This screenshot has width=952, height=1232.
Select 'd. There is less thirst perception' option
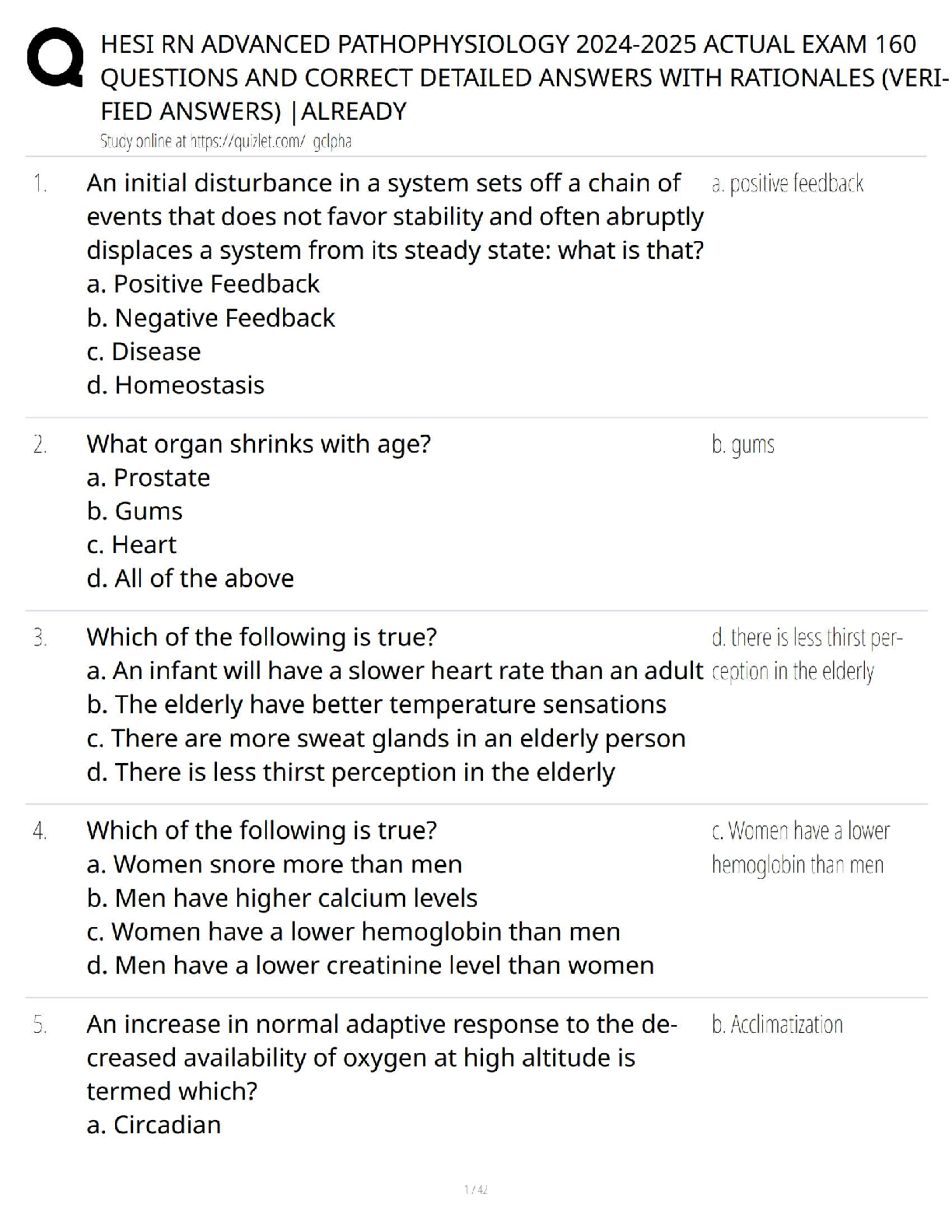(x=351, y=772)
